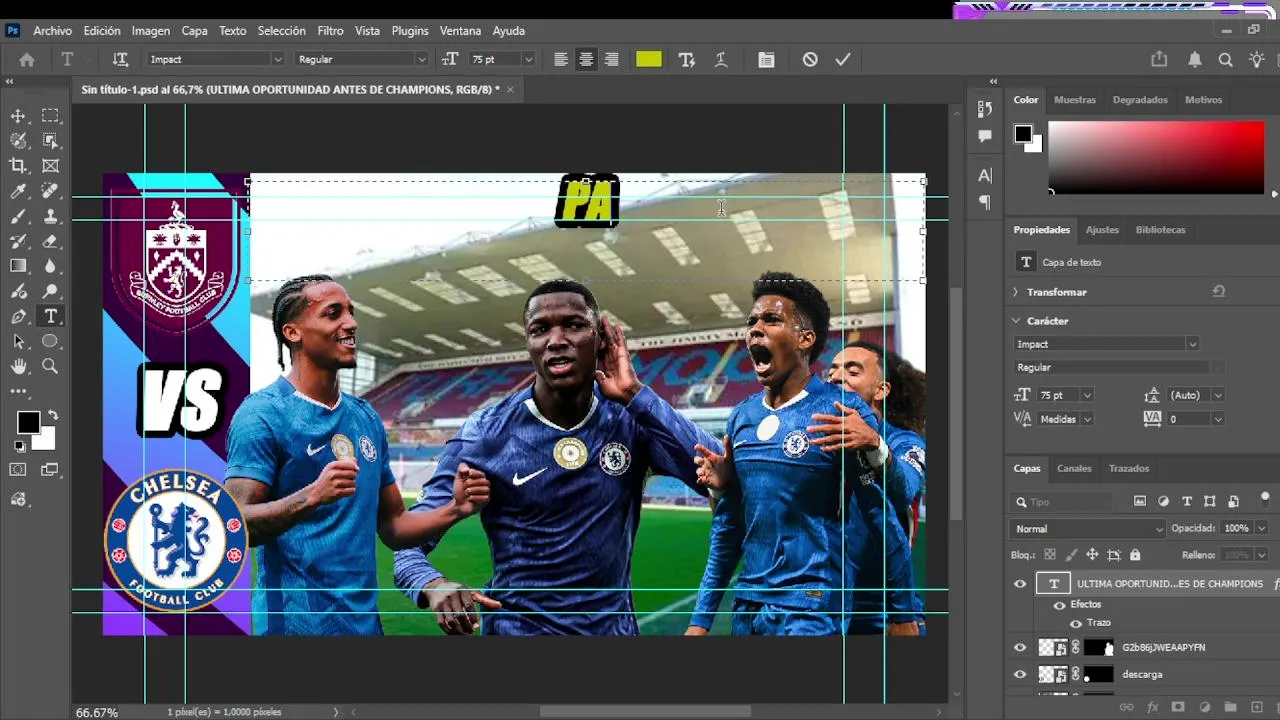
Task: Select the Path Selection tool
Action: [18, 341]
